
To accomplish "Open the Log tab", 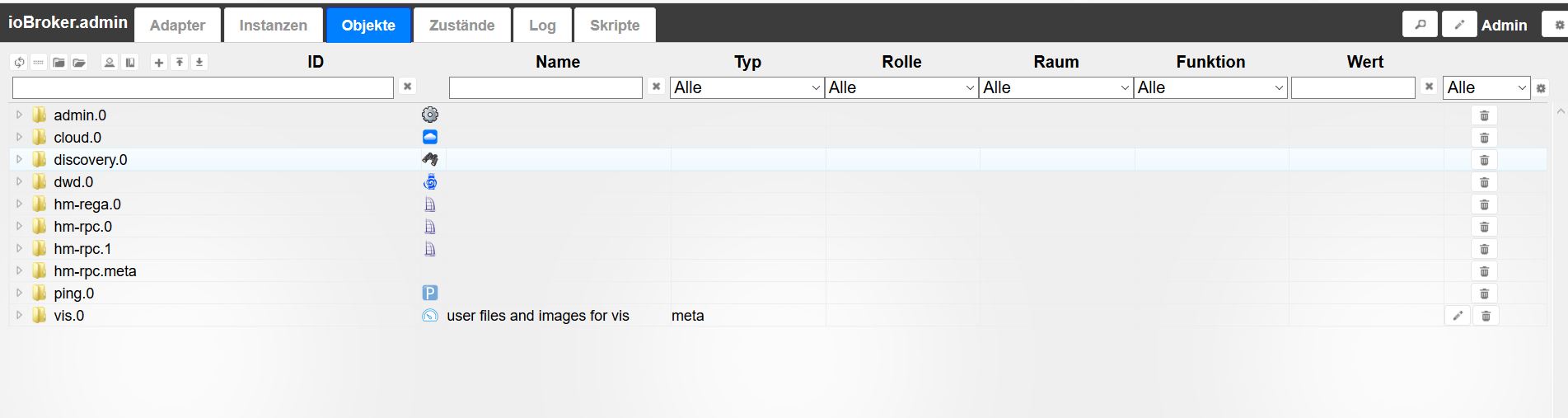I will [x=542, y=26].
